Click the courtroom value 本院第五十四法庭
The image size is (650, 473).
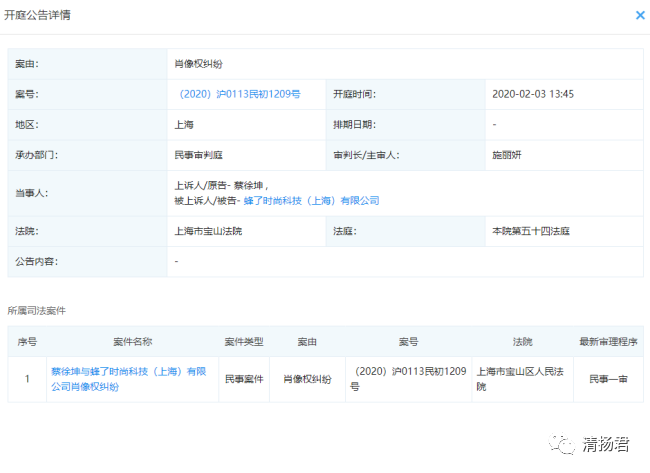point(530,231)
